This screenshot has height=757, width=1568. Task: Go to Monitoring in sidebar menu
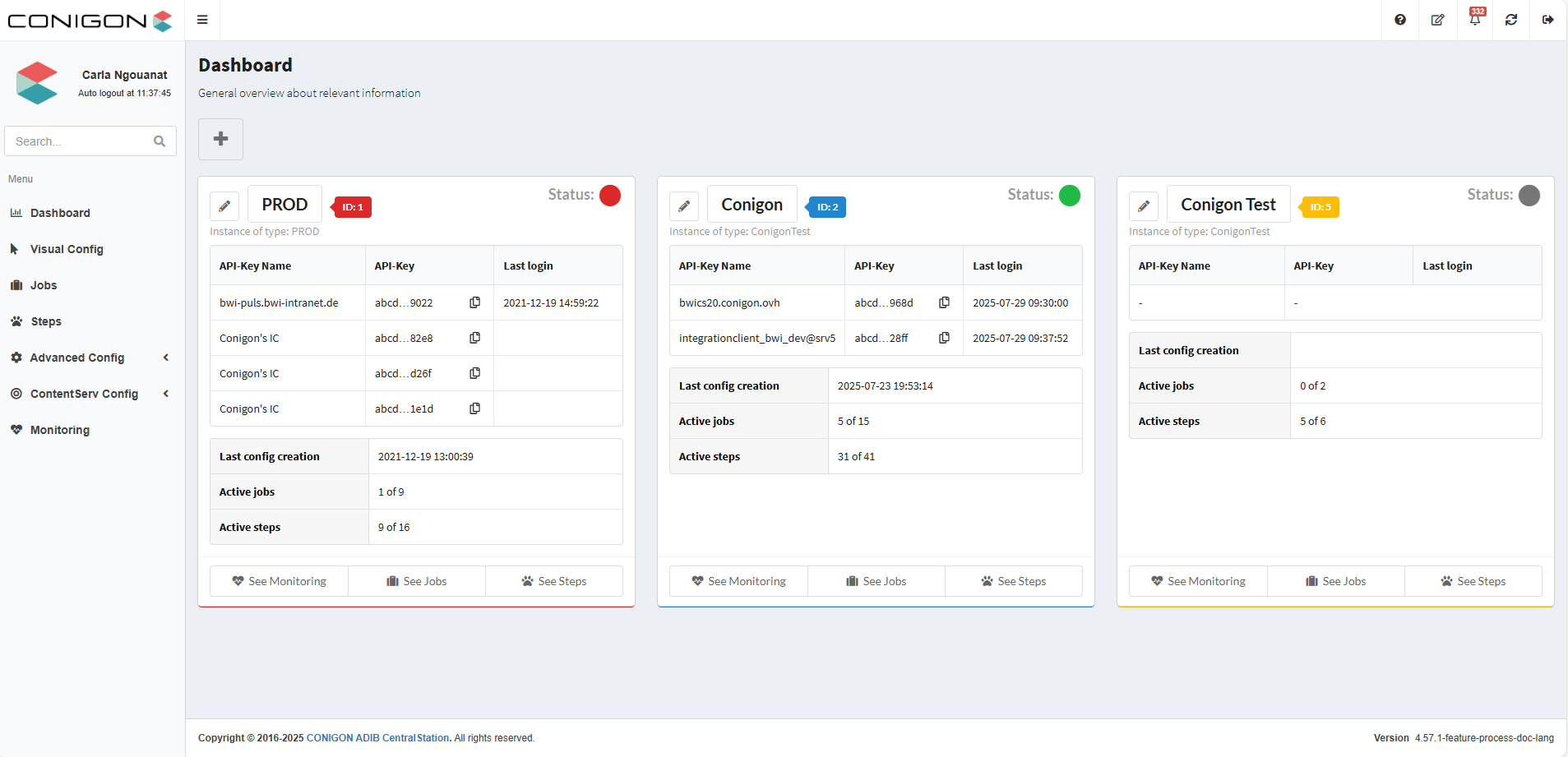point(59,430)
